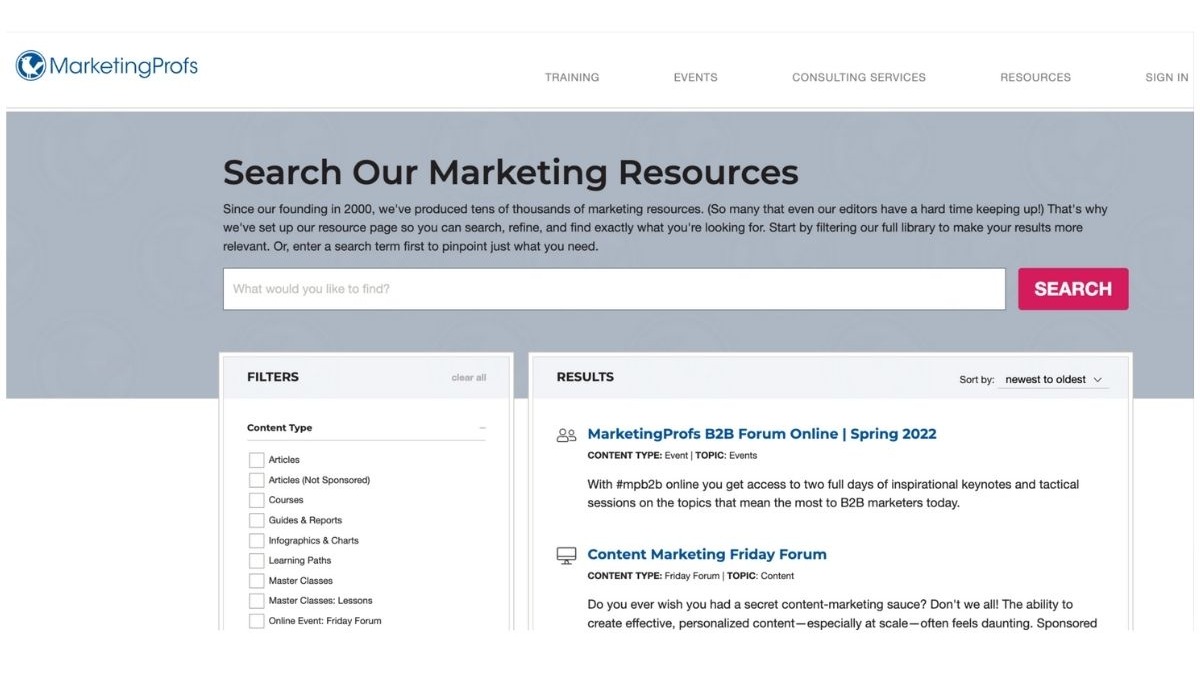Select the Infographics & Charts checkbox

click(256, 540)
